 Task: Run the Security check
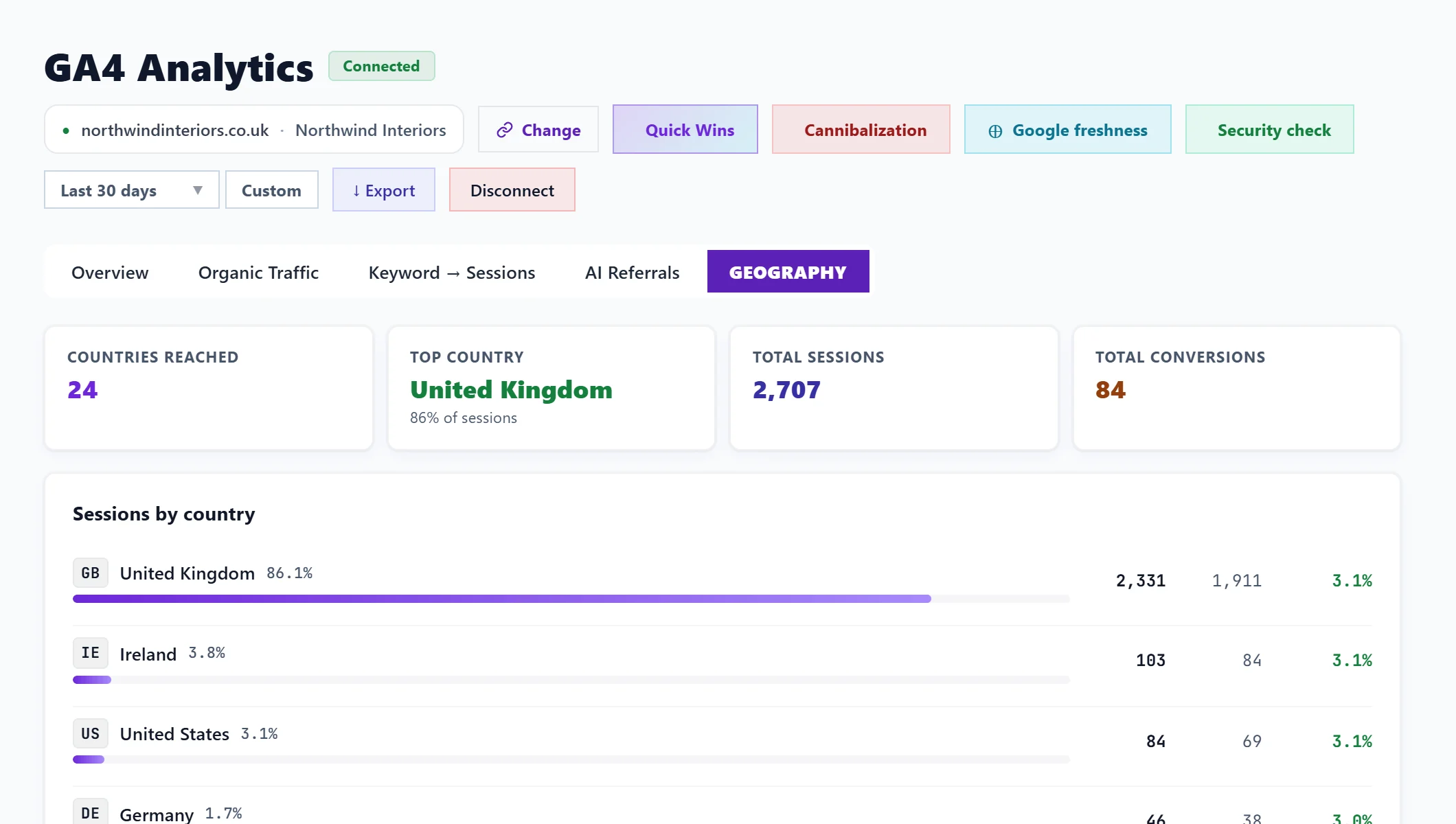click(1269, 130)
